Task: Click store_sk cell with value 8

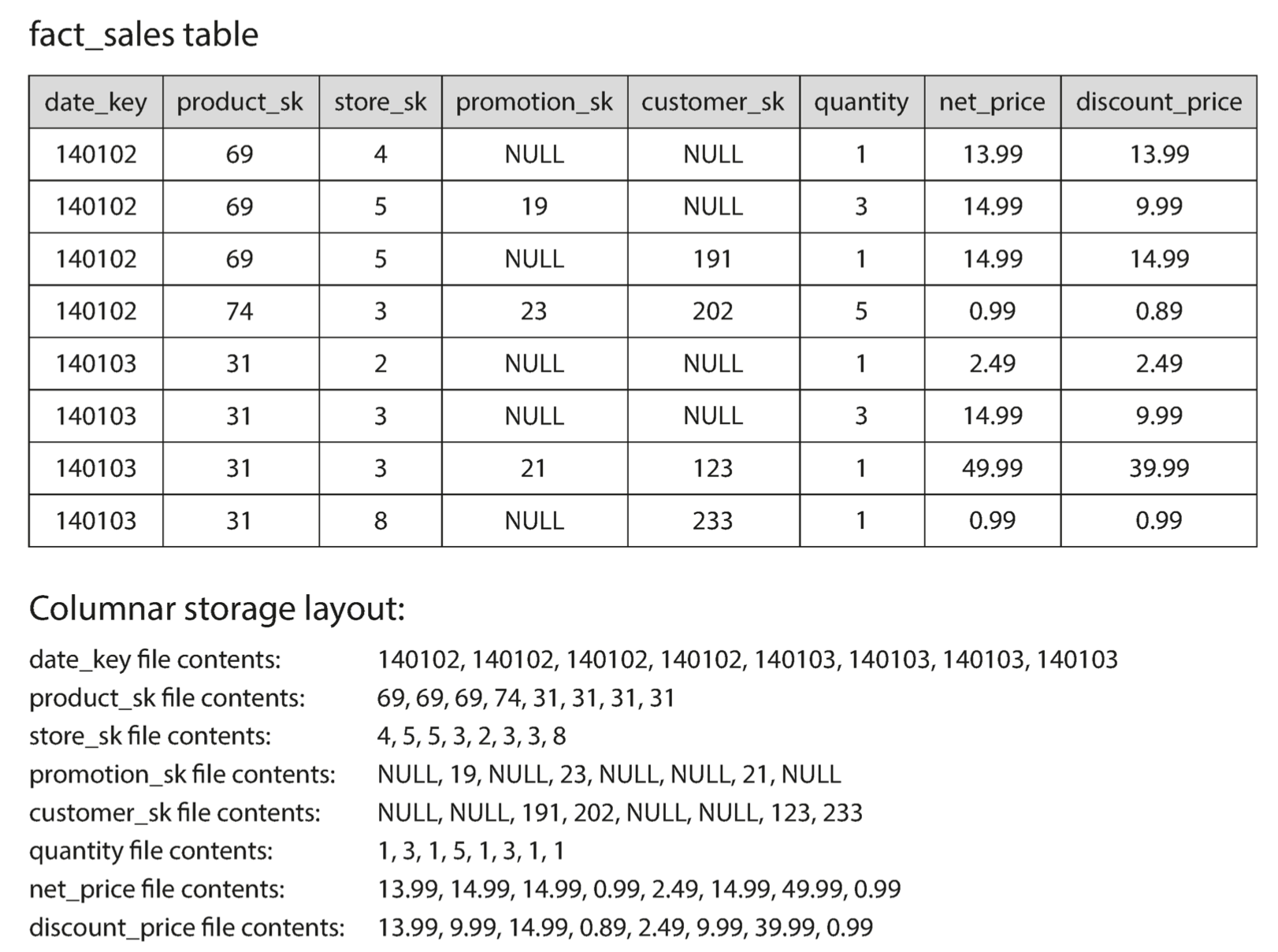Action: point(381,521)
